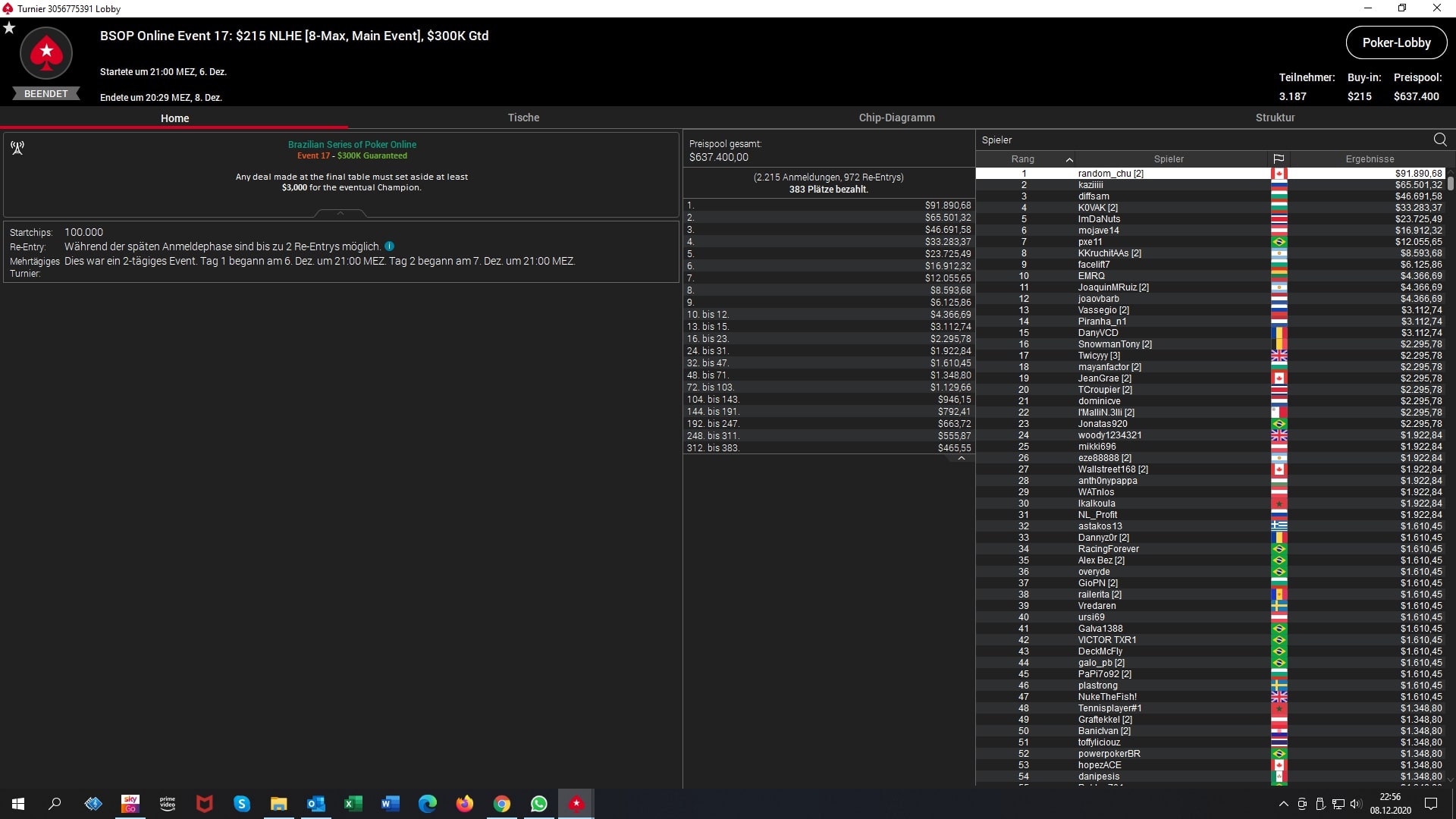This screenshot has height=819, width=1456.
Task: Open Chrome from the taskbar
Action: tap(502, 804)
